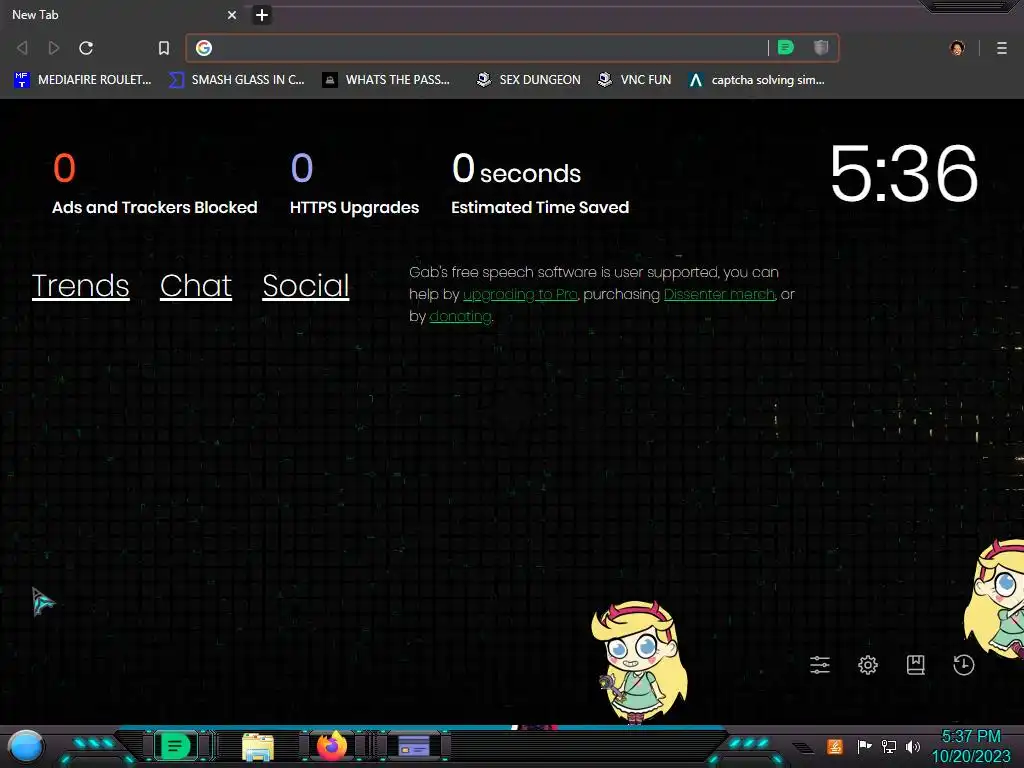This screenshot has height=768, width=1024.
Task: Click the 5:36 clock widget
Action: (x=904, y=173)
